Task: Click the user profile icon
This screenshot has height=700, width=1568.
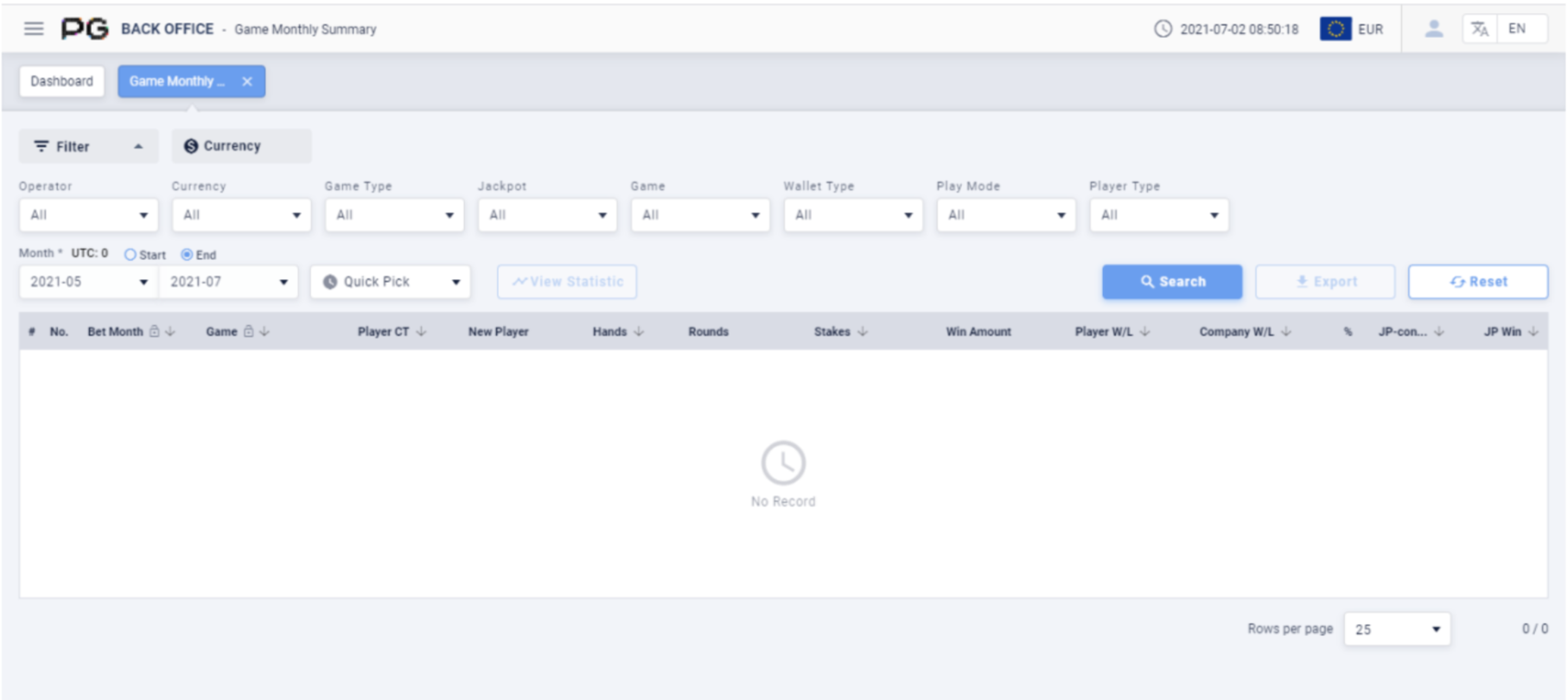Action: (1433, 29)
